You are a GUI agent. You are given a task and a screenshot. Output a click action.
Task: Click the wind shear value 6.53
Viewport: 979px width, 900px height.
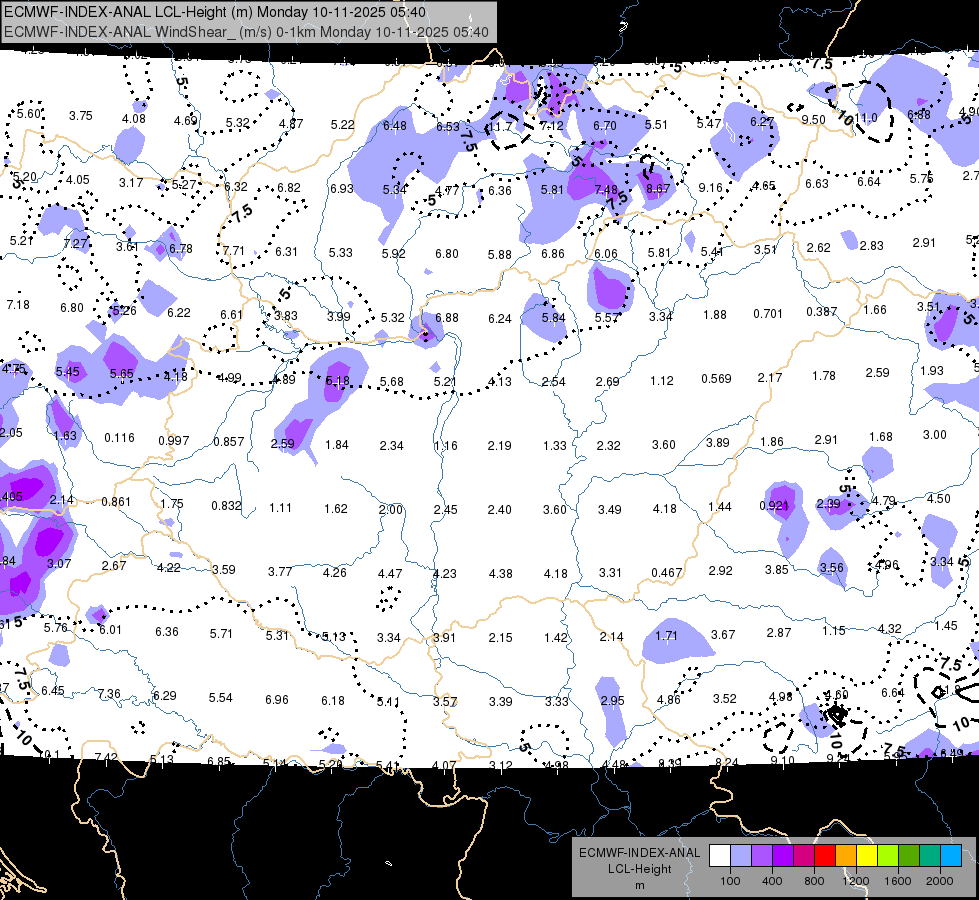pyautogui.click(x=448, y=127)
